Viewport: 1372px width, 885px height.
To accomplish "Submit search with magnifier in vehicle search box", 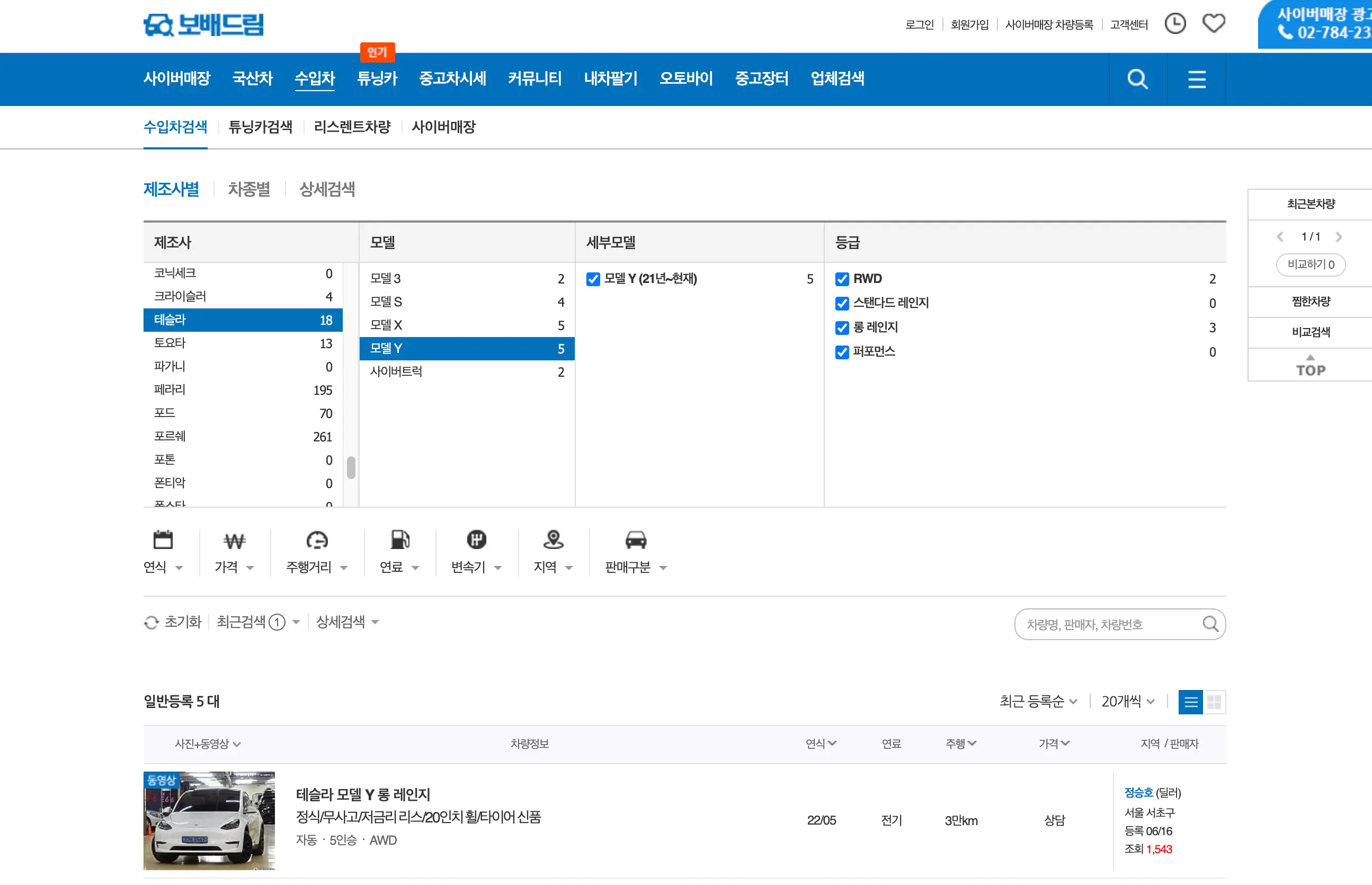I will pyautogui.click(x=1210, y=624).
